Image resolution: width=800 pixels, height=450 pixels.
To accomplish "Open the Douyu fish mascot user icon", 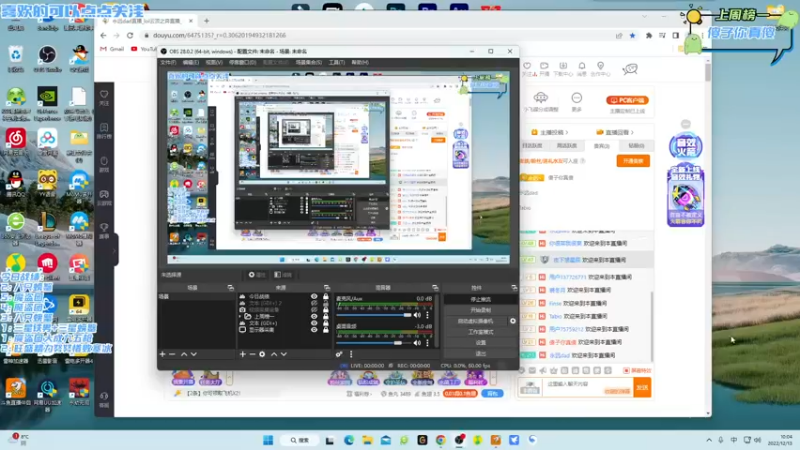I will click(630, 68).
